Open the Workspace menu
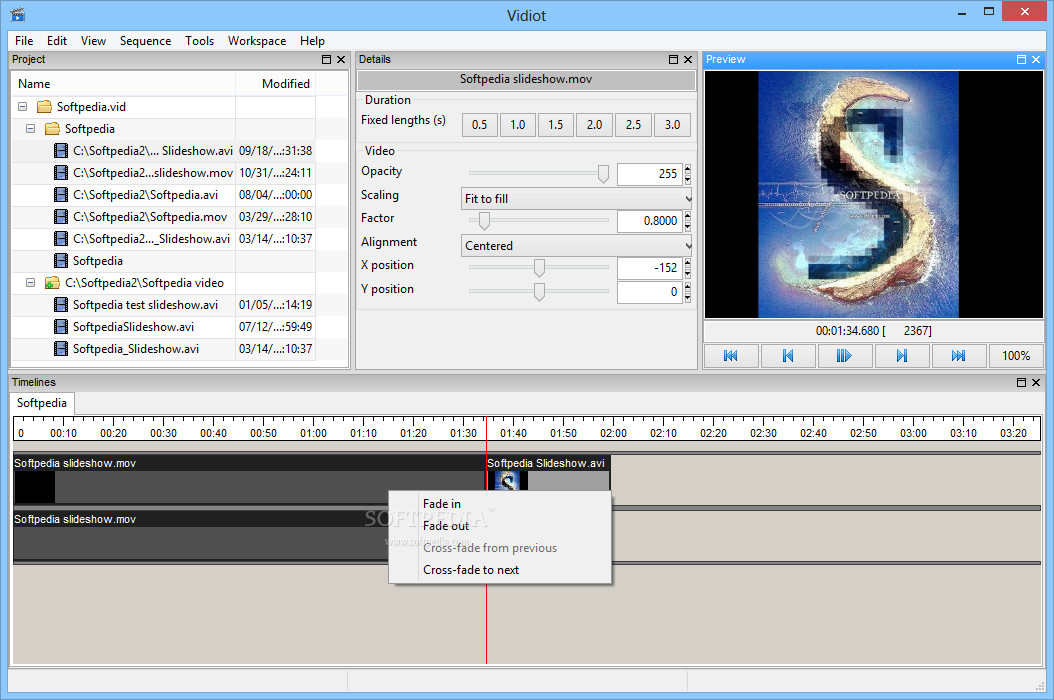 (257, 41)
